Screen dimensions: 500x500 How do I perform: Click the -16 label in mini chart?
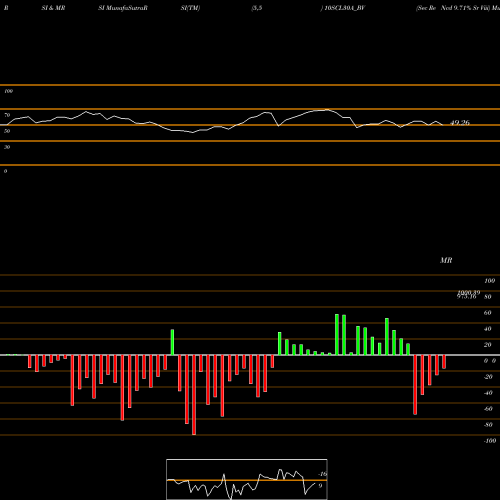[x=322, y=474]
